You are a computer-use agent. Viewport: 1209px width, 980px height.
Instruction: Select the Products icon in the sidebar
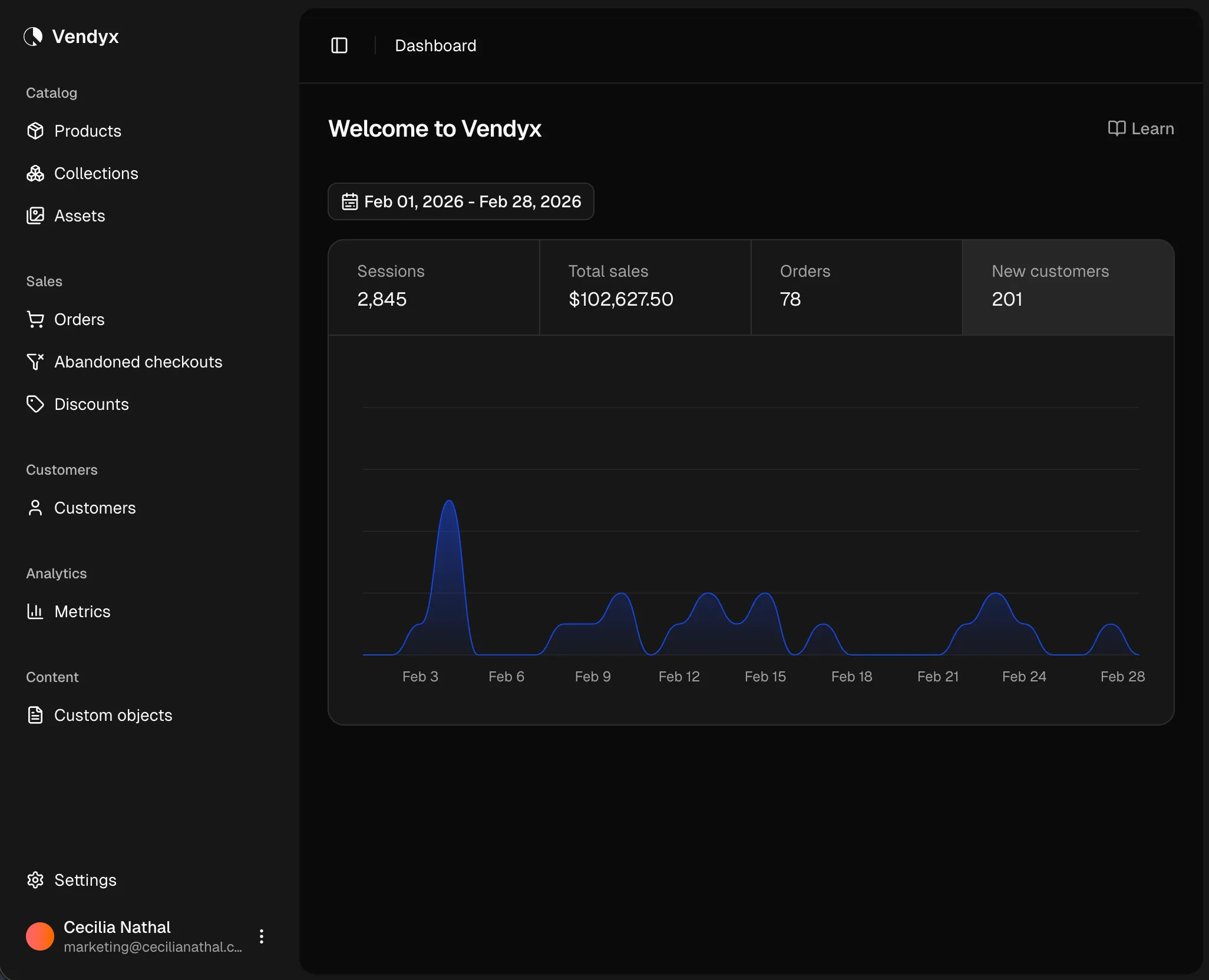35,131
